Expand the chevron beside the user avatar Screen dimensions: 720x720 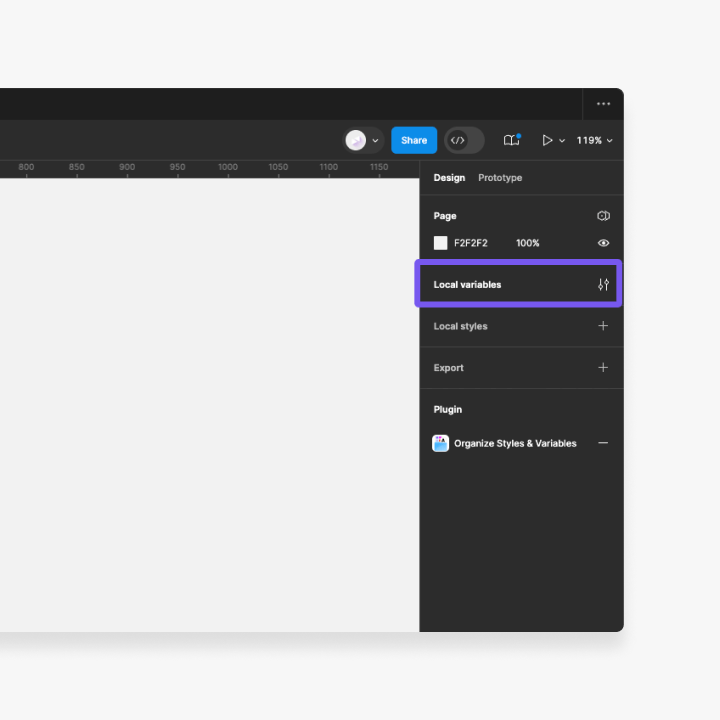click(x=375, y=141)
